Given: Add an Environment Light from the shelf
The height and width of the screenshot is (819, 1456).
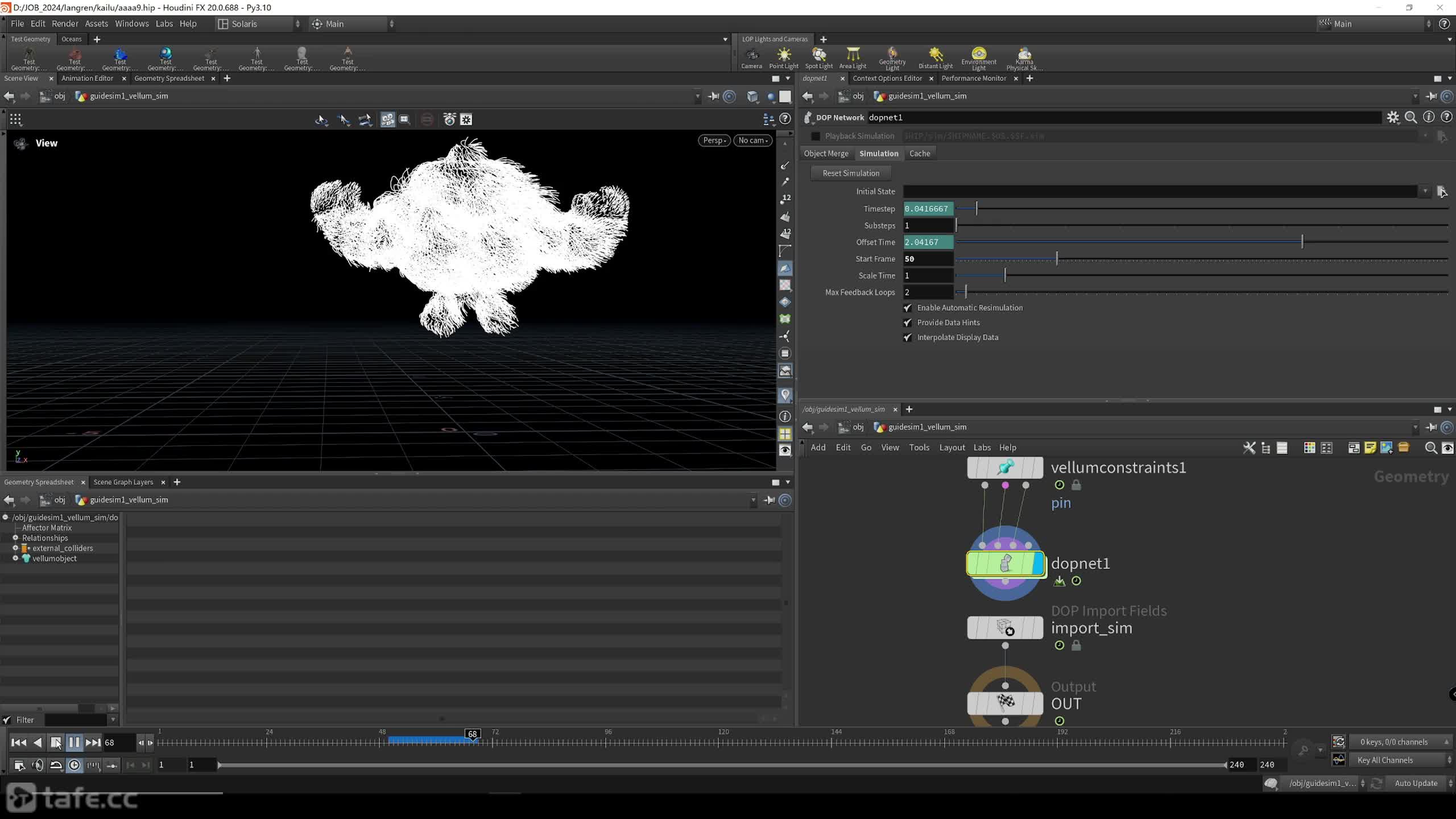Looking at the screenshot, I should [x=979, y=59].
